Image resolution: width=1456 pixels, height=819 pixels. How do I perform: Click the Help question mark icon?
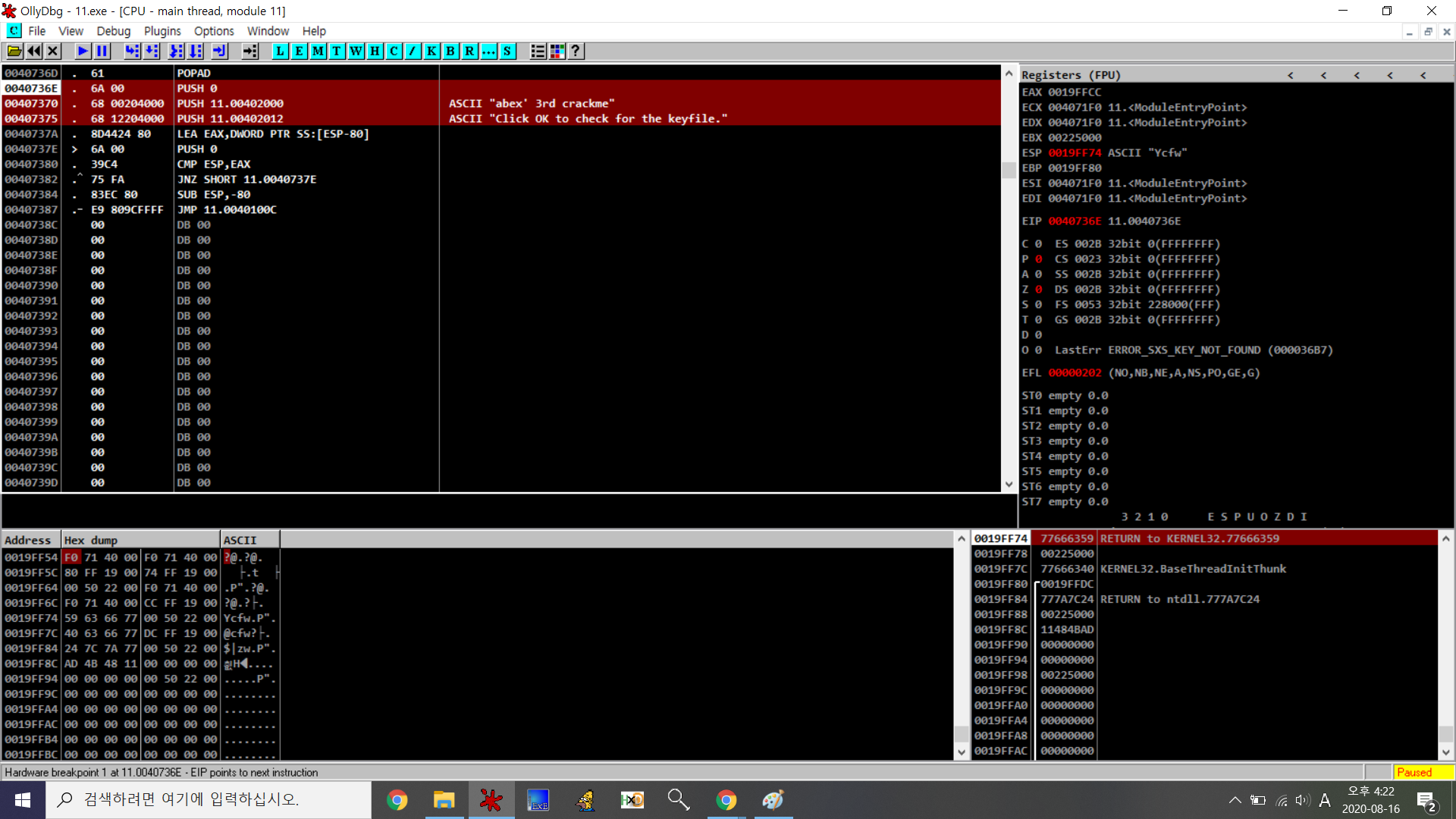(x=576, y=51)
